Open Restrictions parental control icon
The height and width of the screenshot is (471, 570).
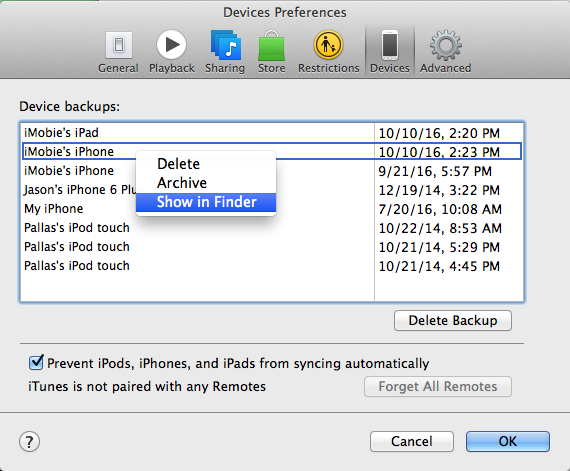[329, 52]
